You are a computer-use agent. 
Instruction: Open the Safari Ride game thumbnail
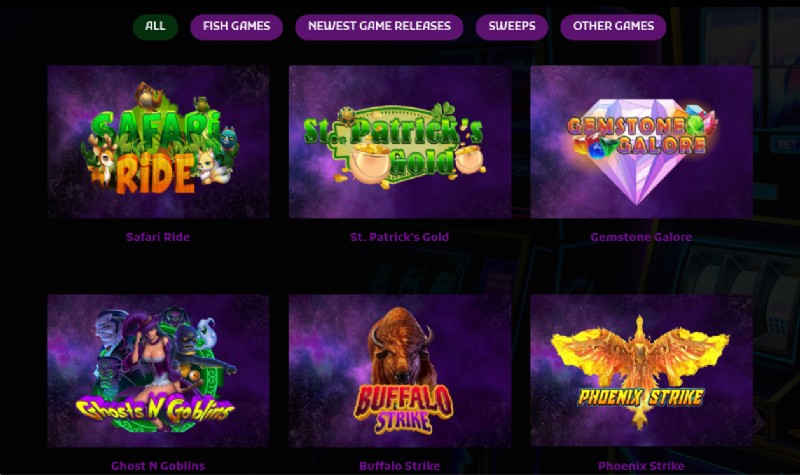pyautogui.click(x=158, y=142)
